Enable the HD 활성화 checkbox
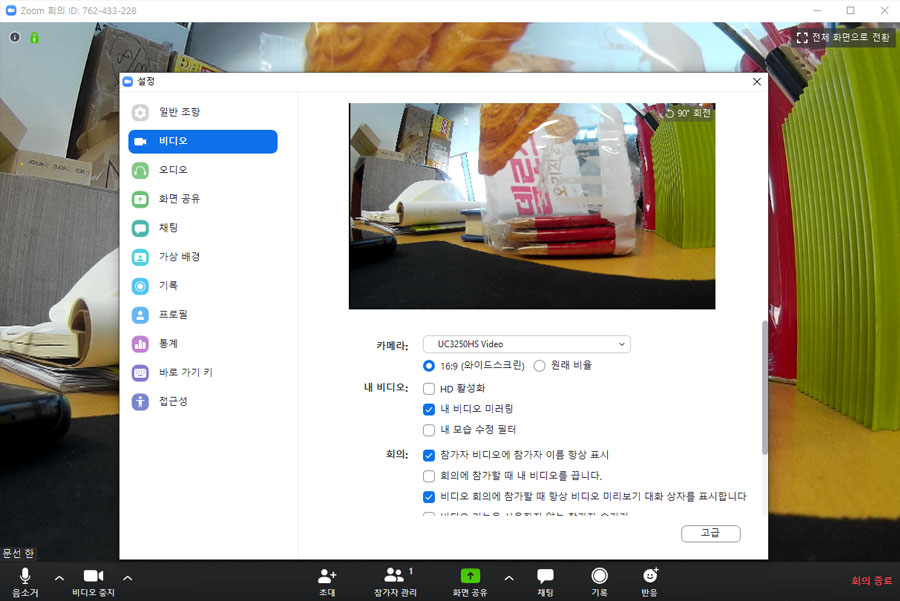This screenshot has height=601, width=900. coord(429,389)
